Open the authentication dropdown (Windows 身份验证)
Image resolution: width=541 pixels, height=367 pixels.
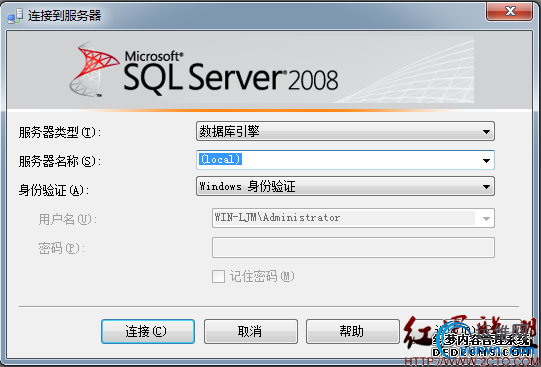click(345, 187)
